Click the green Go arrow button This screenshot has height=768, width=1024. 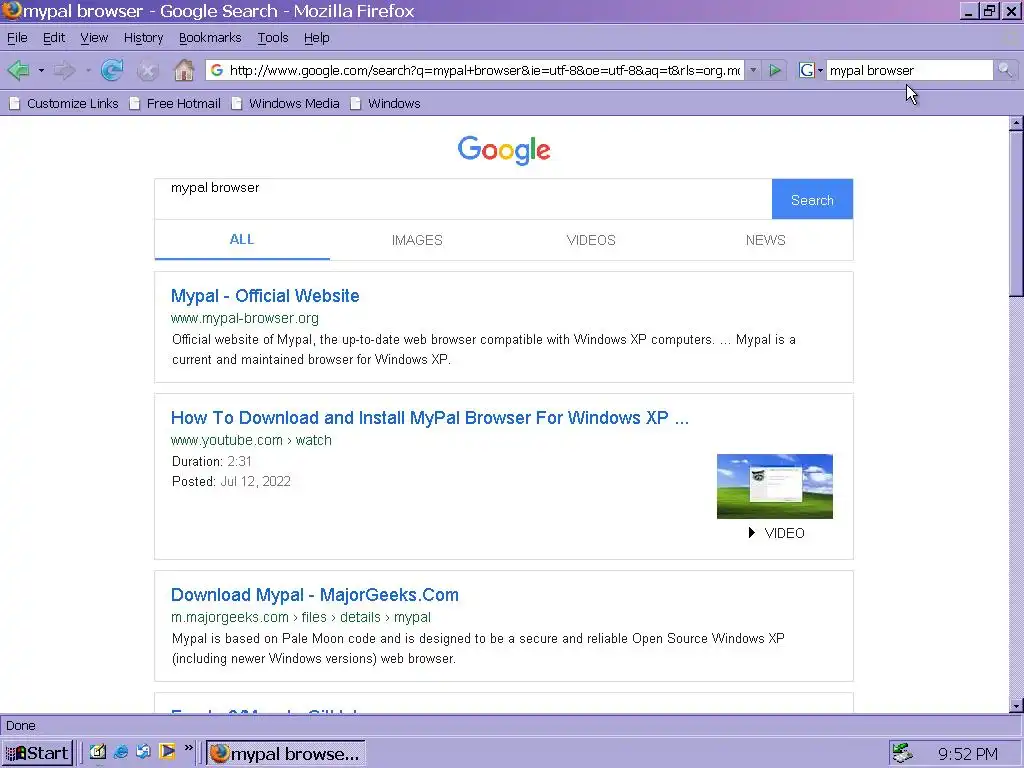(775, 70)
